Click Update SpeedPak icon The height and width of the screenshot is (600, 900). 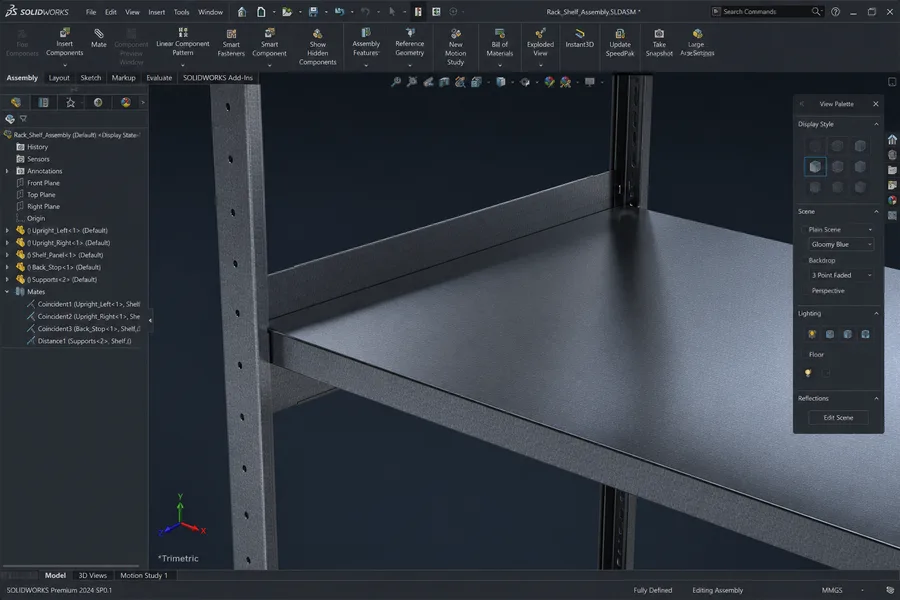pos(620,34)
